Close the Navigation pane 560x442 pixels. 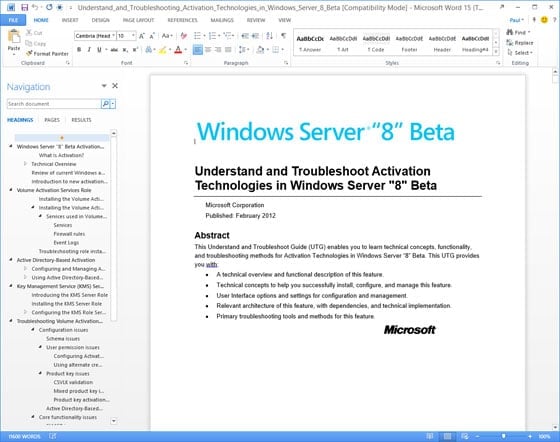pos(115,86)
